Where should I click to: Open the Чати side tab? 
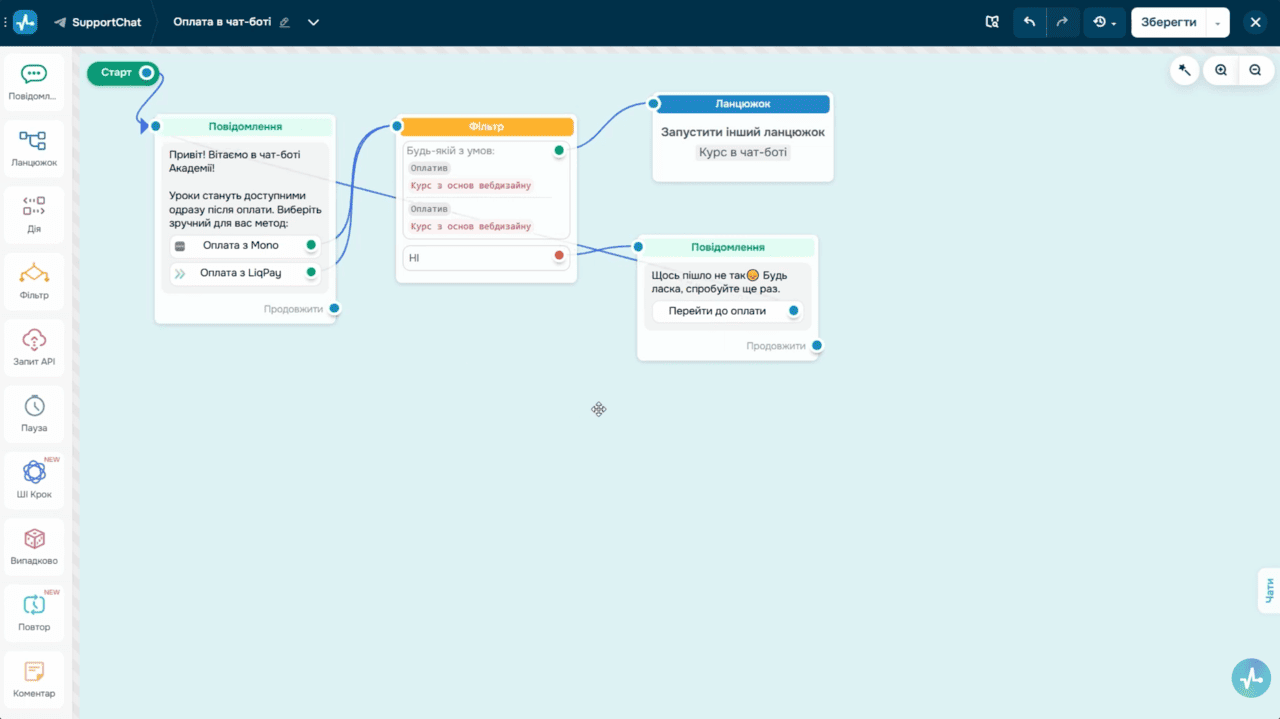pyautogui.click(x=1269, y=590)
